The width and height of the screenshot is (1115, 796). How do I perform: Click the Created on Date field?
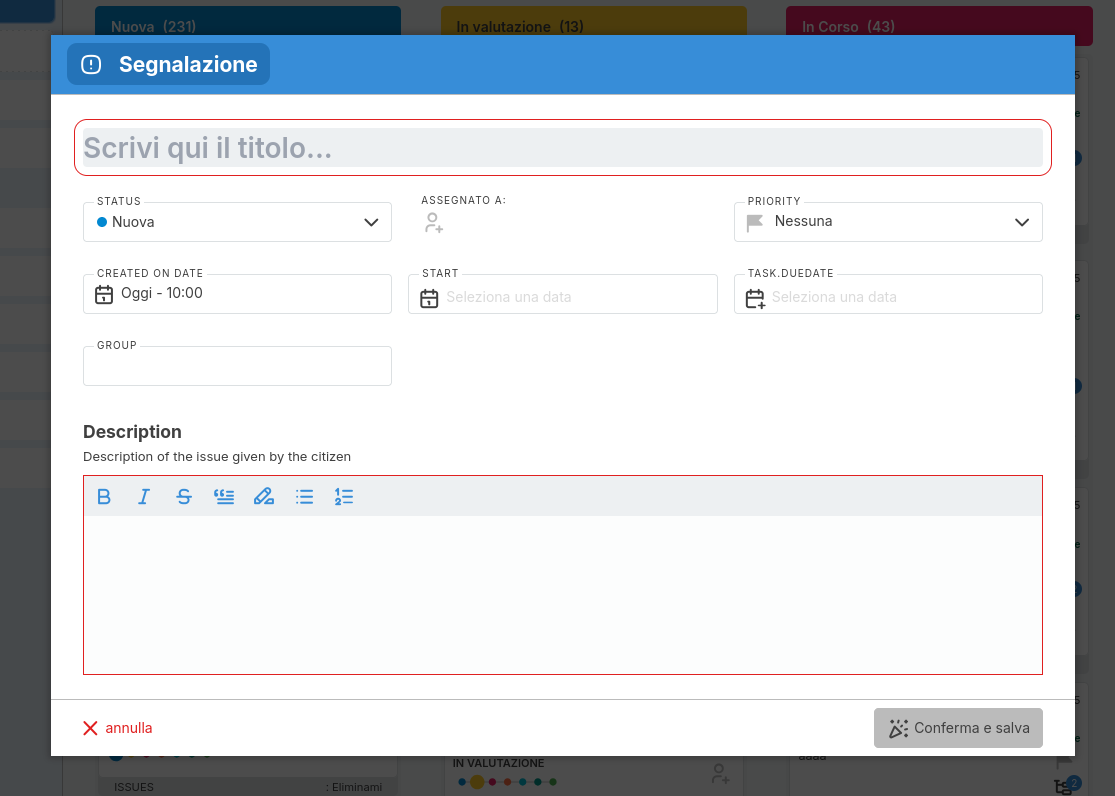point(237,294)
